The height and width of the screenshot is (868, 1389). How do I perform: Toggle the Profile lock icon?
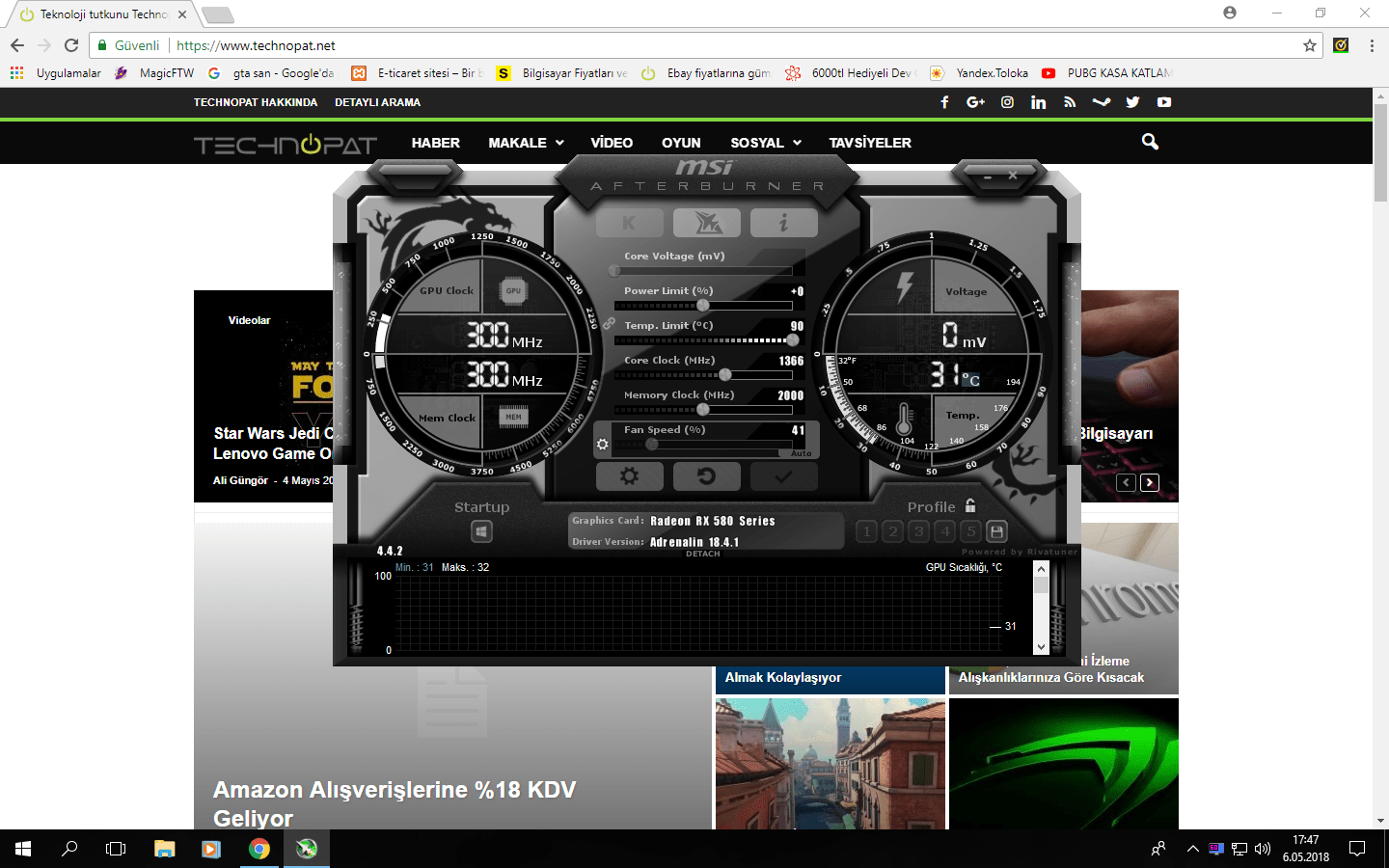[970, 505]
